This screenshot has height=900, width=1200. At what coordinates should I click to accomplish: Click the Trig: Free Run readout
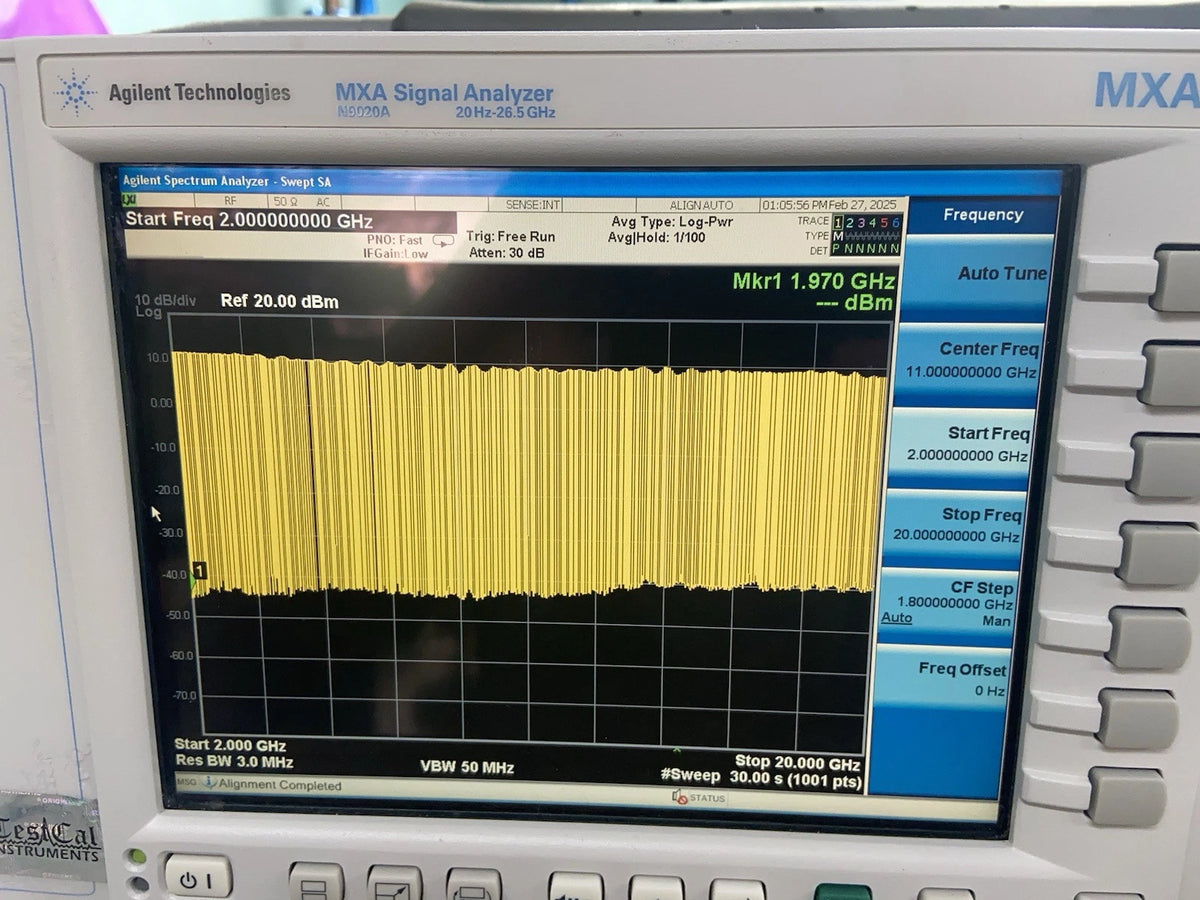(510, 237)
